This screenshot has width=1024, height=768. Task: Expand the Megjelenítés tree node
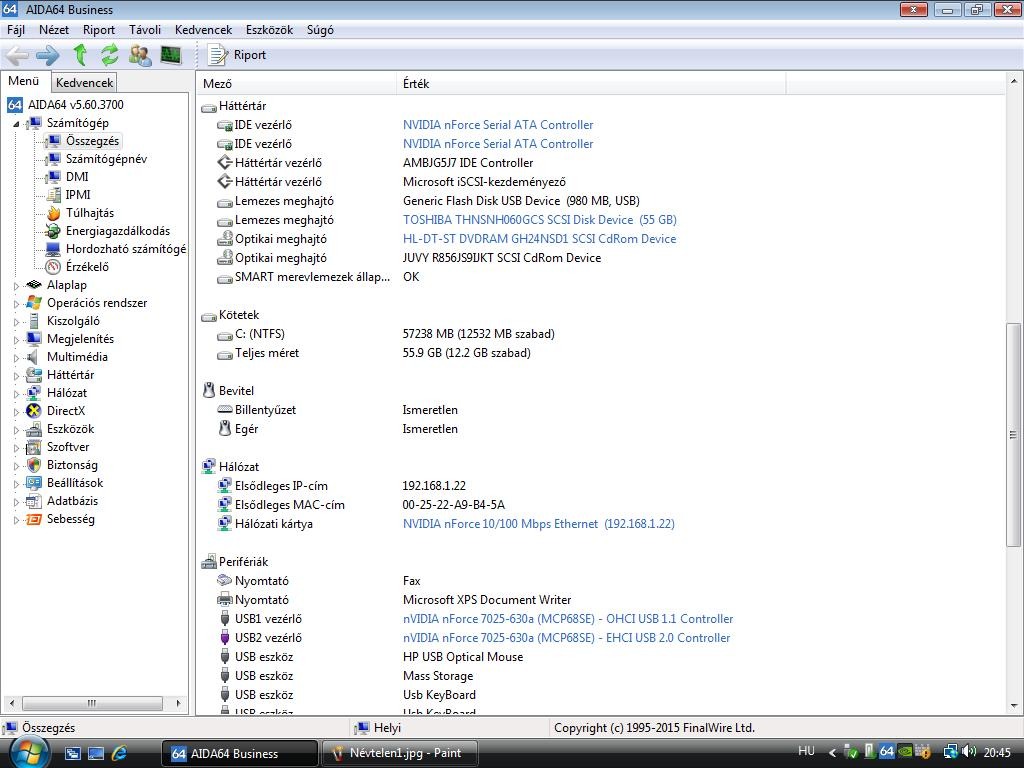coord(16,340)
